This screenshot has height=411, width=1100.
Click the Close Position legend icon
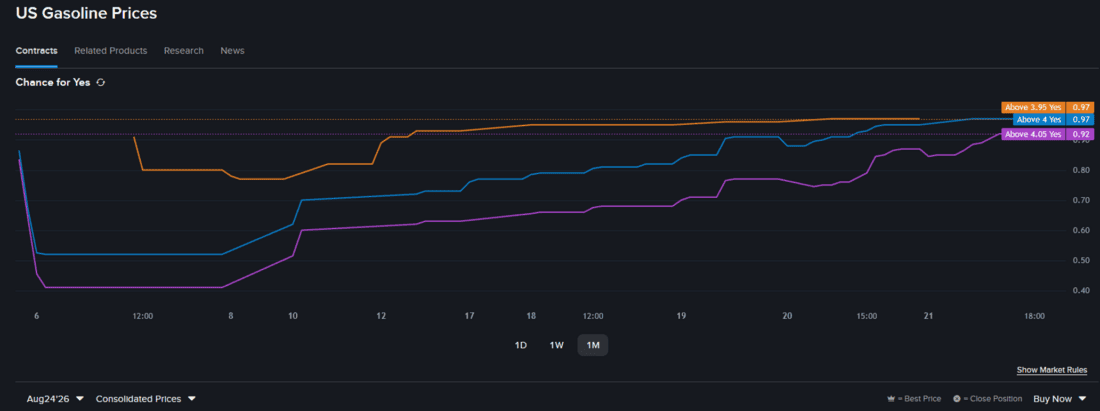pyautogui.click(x=956, y=399)
